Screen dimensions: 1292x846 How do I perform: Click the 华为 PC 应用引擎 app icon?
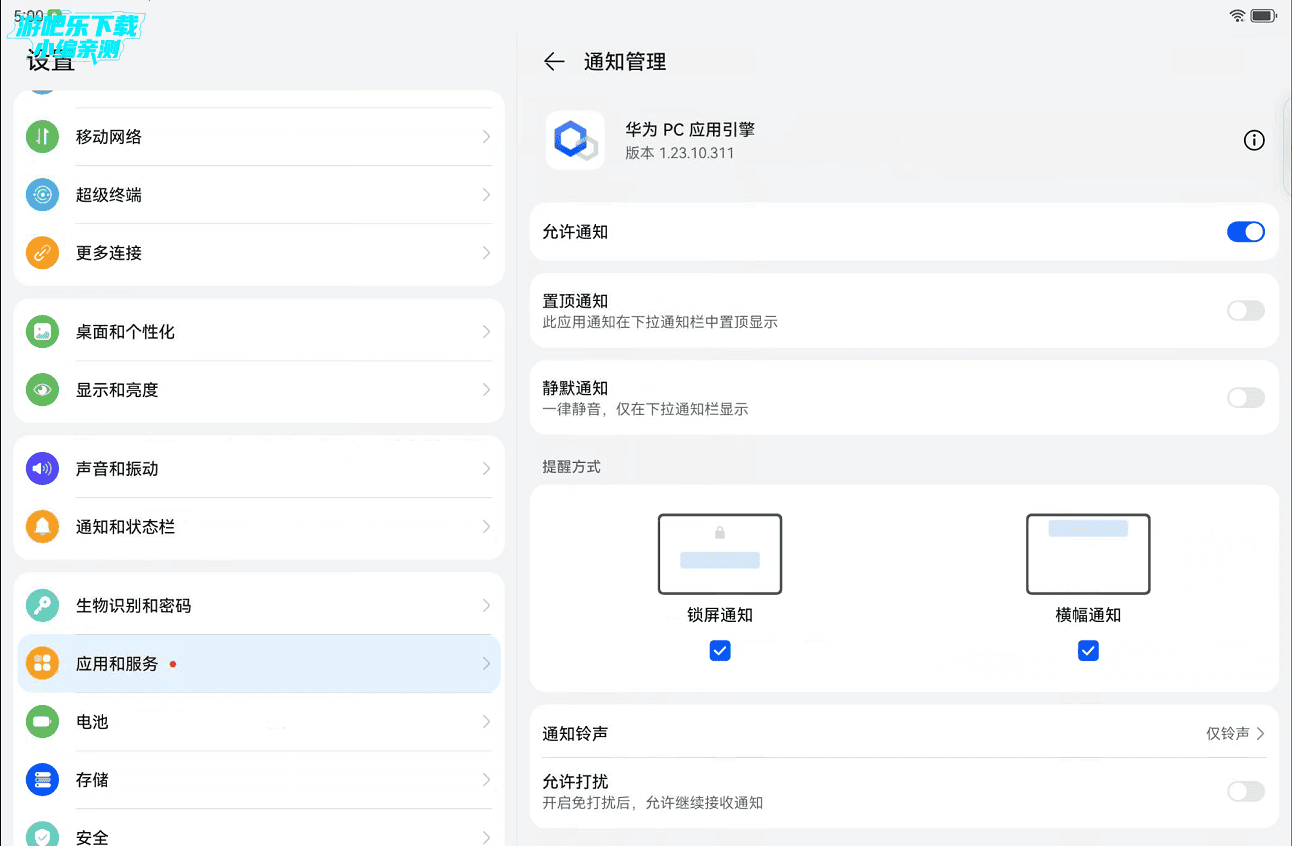[x=575, y=140]
